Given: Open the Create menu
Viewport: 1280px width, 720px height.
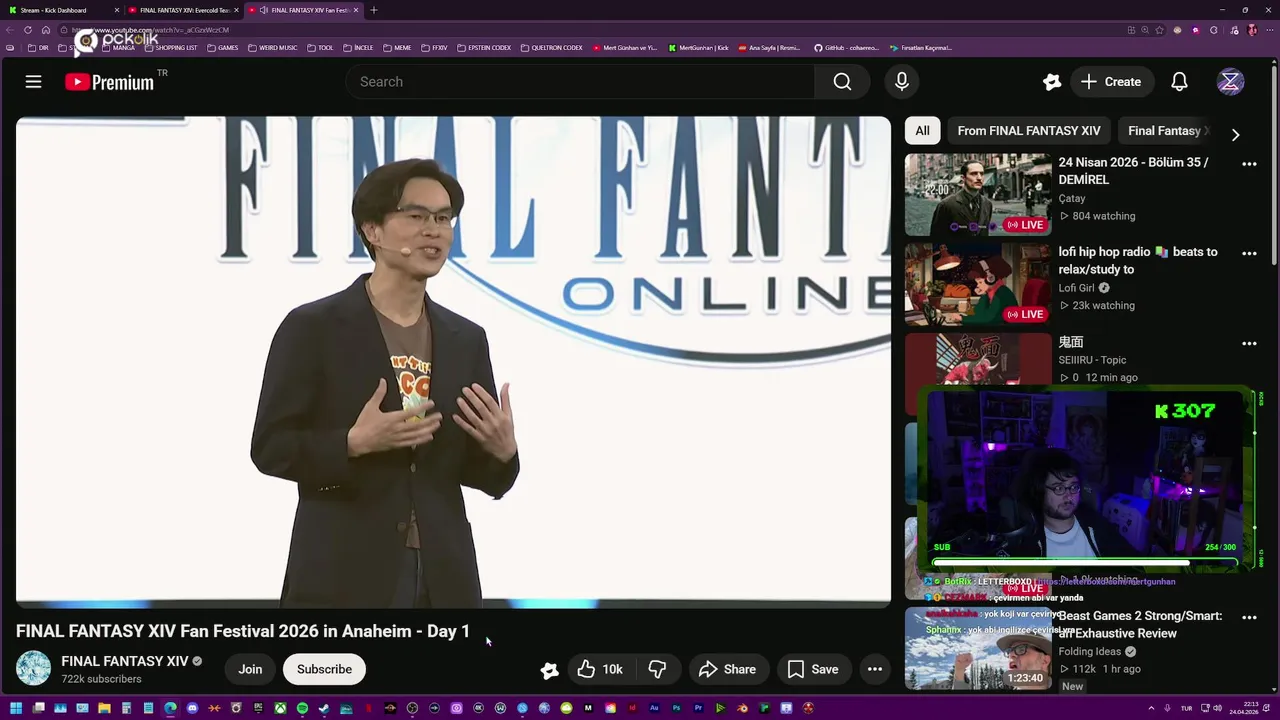Looking at the screenshot, I should tap(1111, 82).
